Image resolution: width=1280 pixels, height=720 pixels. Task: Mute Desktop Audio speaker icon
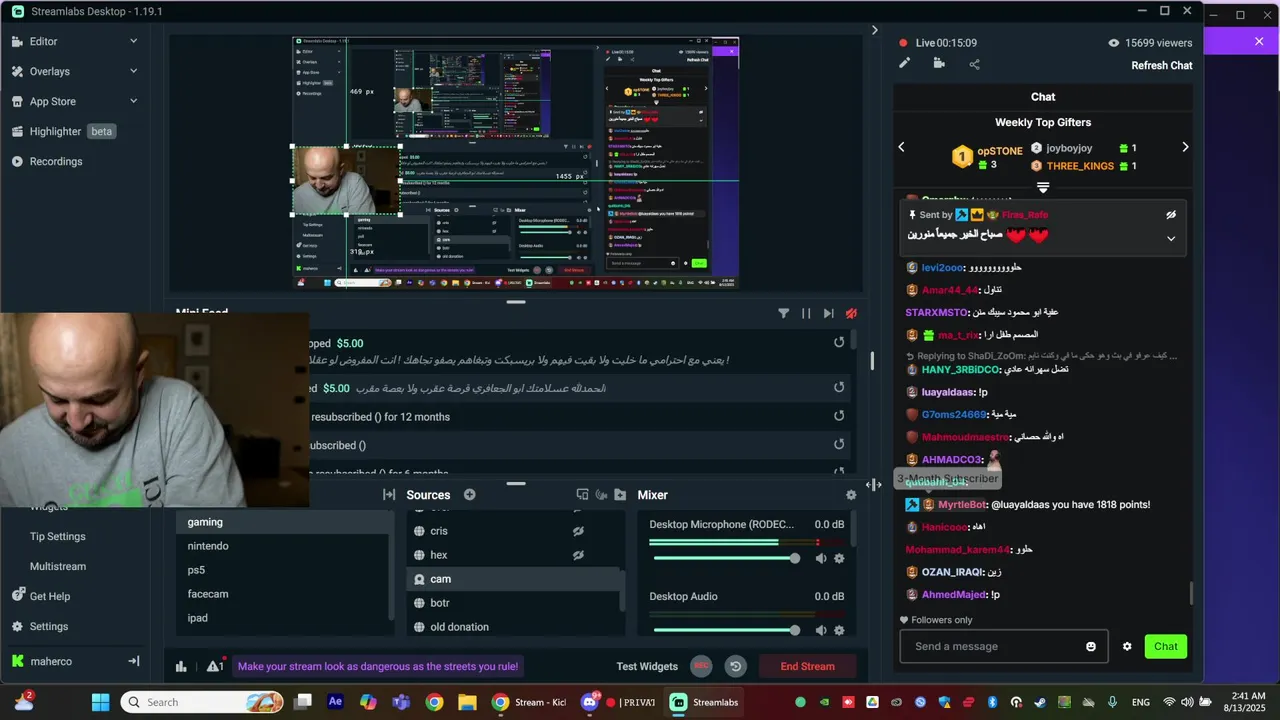coord(821,630)
